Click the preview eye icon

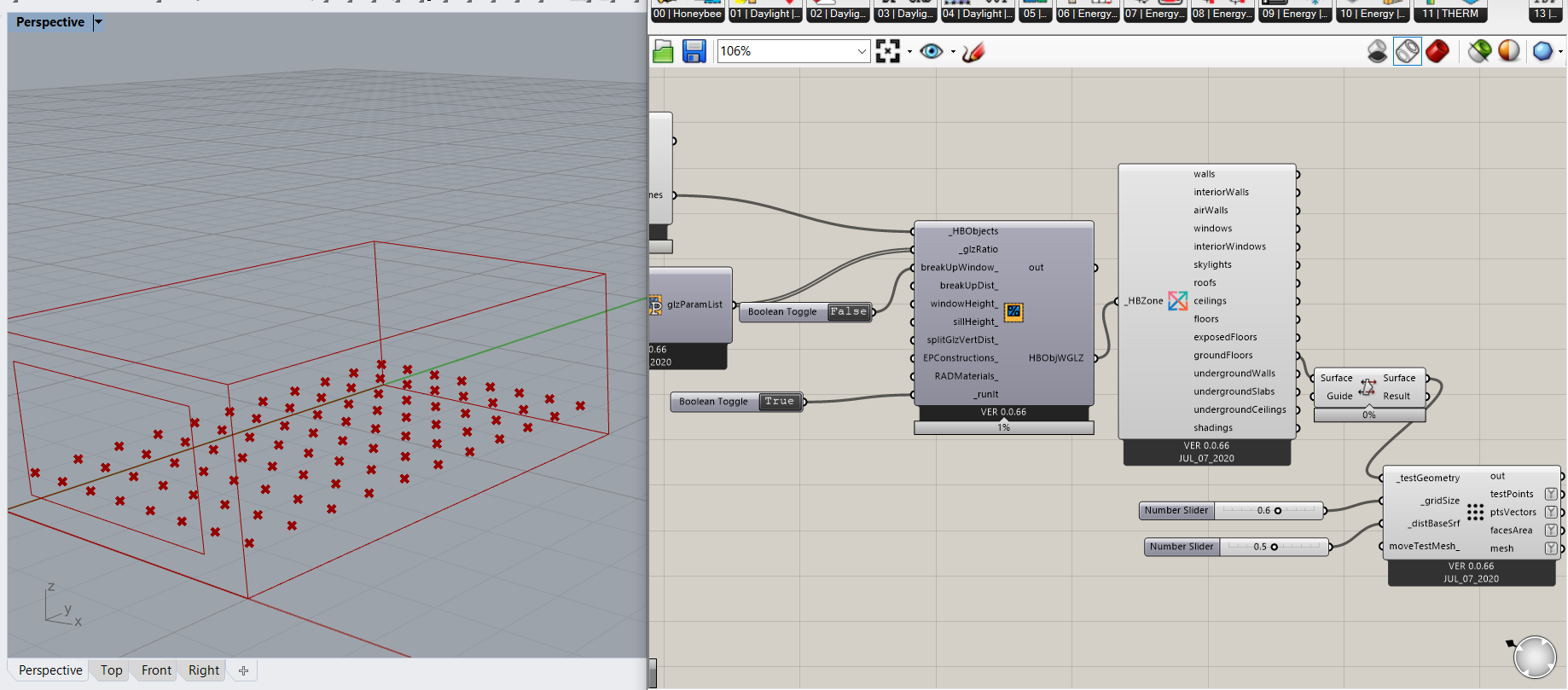click(x=932, y=51)
